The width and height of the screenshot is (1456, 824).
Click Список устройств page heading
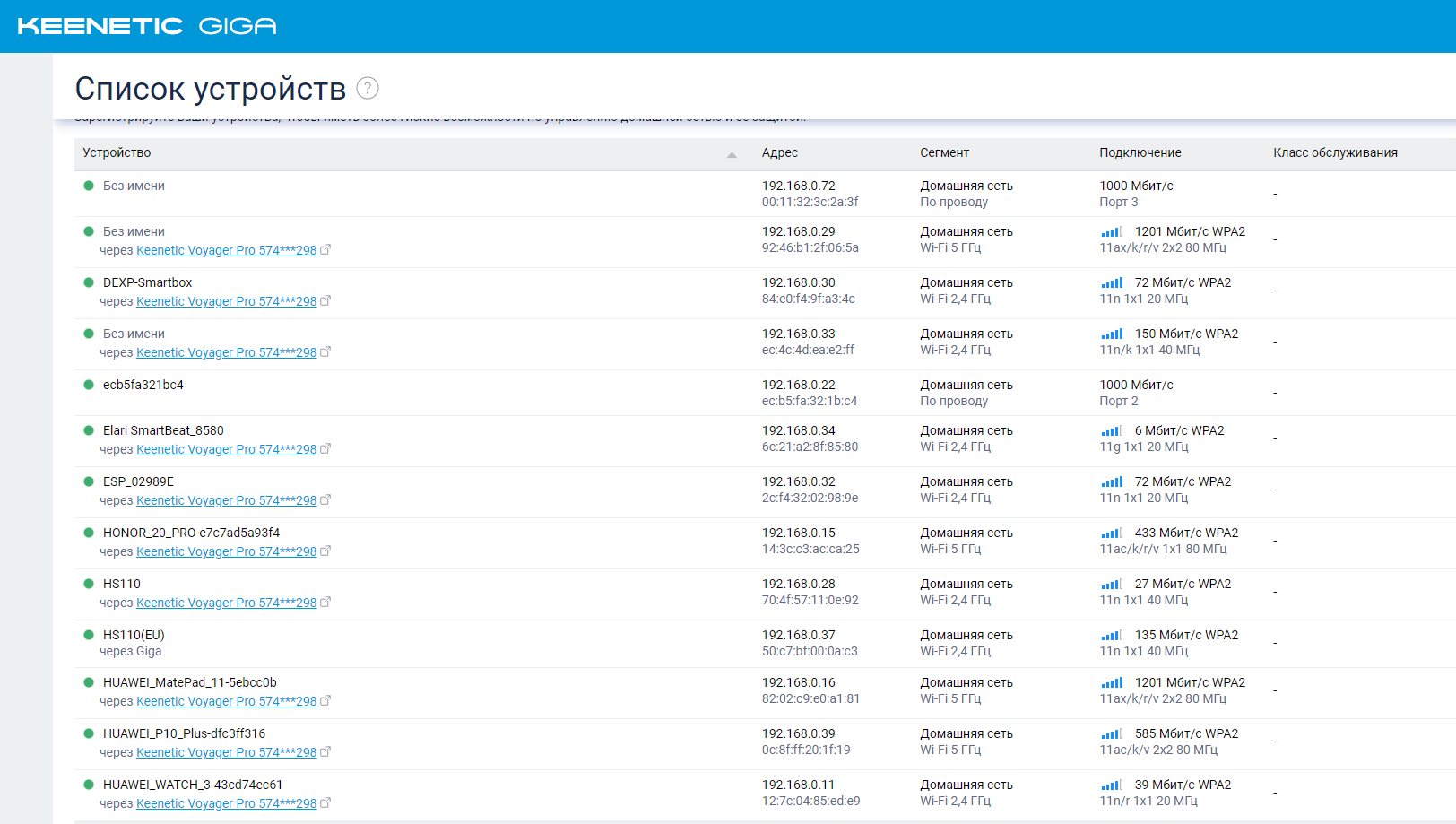coord(211,89)
